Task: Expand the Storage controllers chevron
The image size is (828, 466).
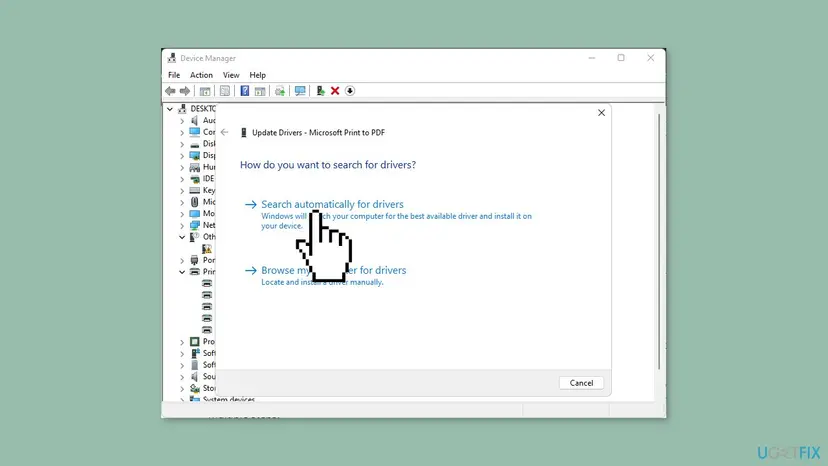Action: click(x=182, y=389)
